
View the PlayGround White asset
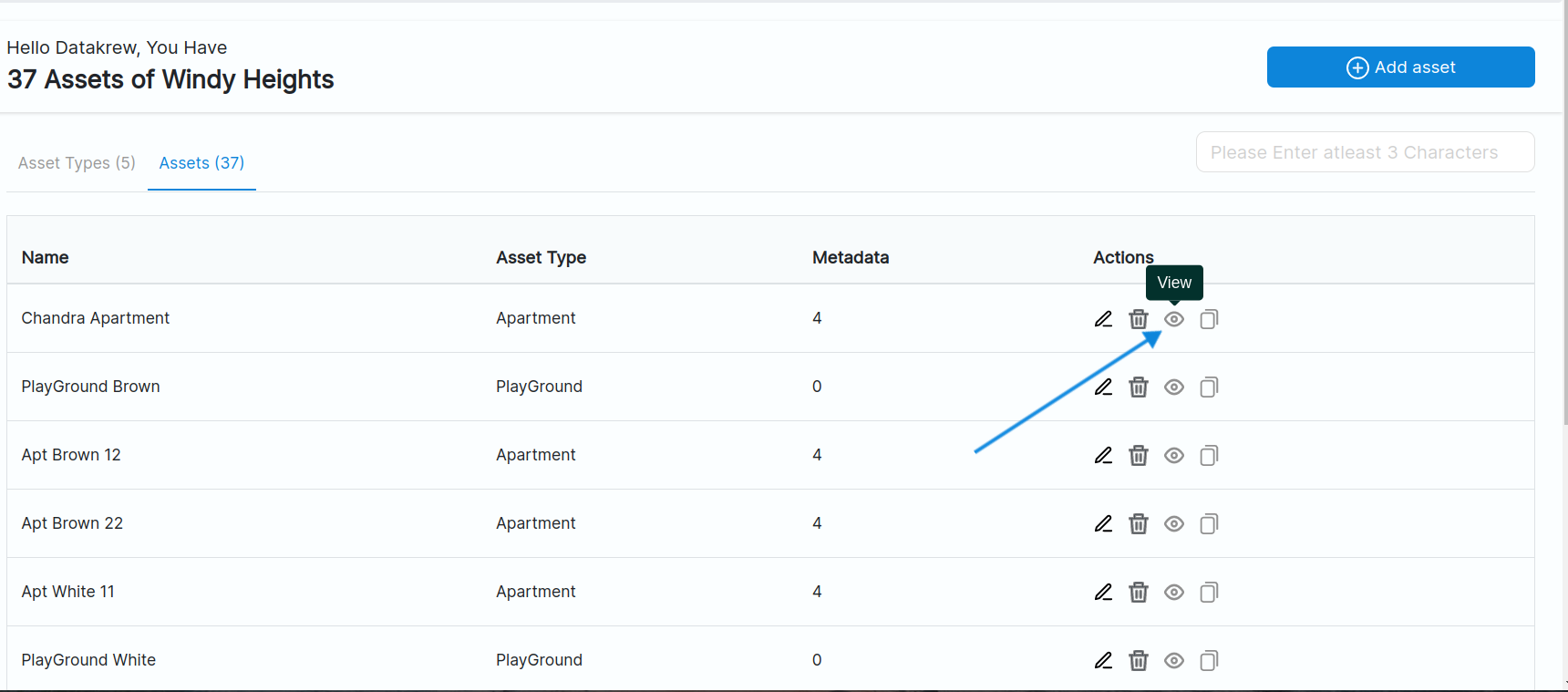[1174, 660]
